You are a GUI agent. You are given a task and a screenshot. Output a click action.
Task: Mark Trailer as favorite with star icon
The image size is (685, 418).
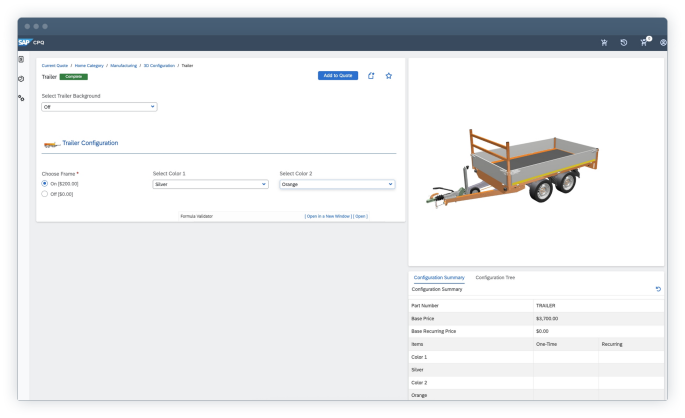(389, 75)
